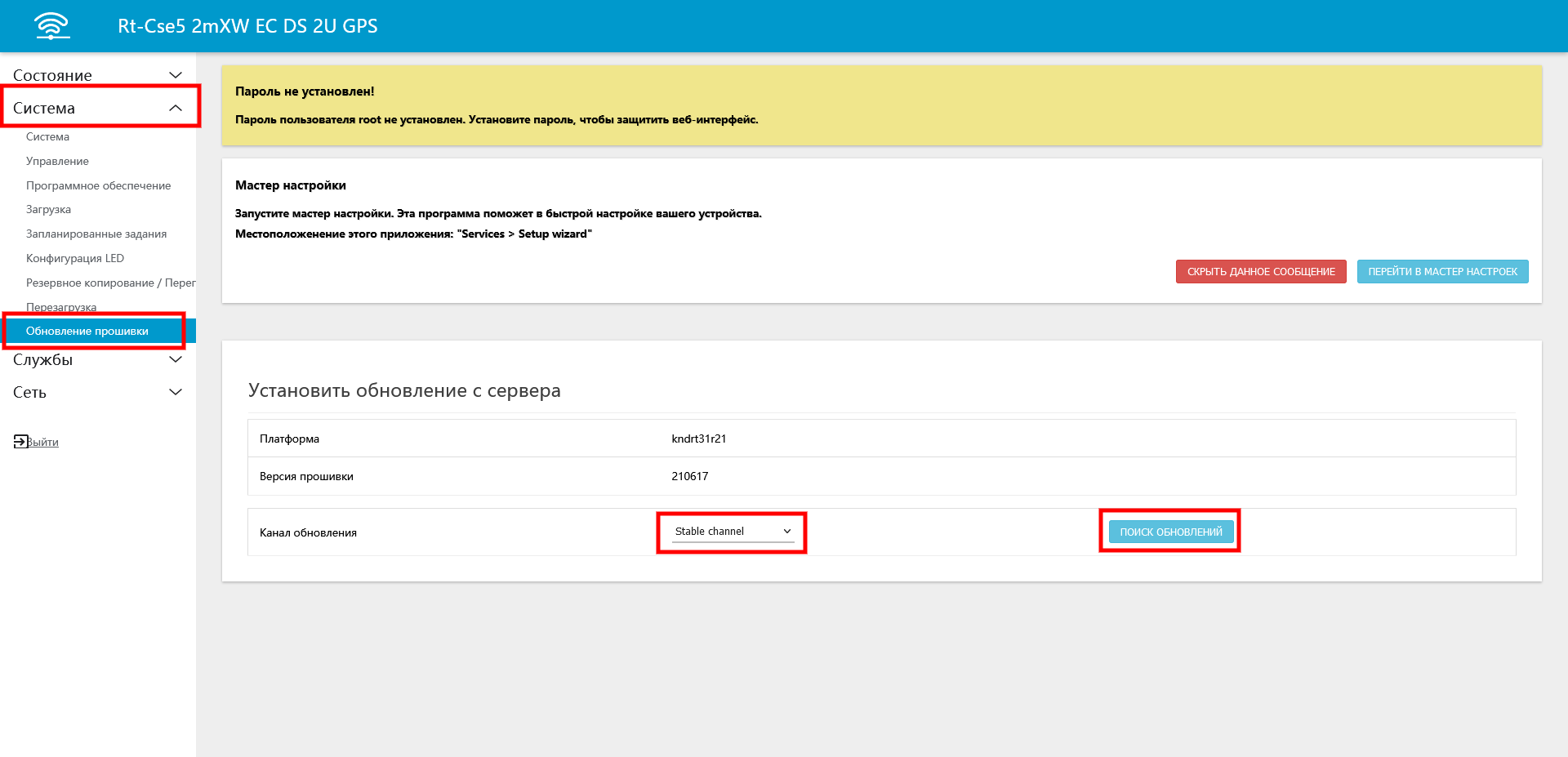The width and height of the screenshot is (1568, 757).
Task: Click the device title Rt-Cse5 2mXW EC DS 2U GPS
Action: click(247, 26)
